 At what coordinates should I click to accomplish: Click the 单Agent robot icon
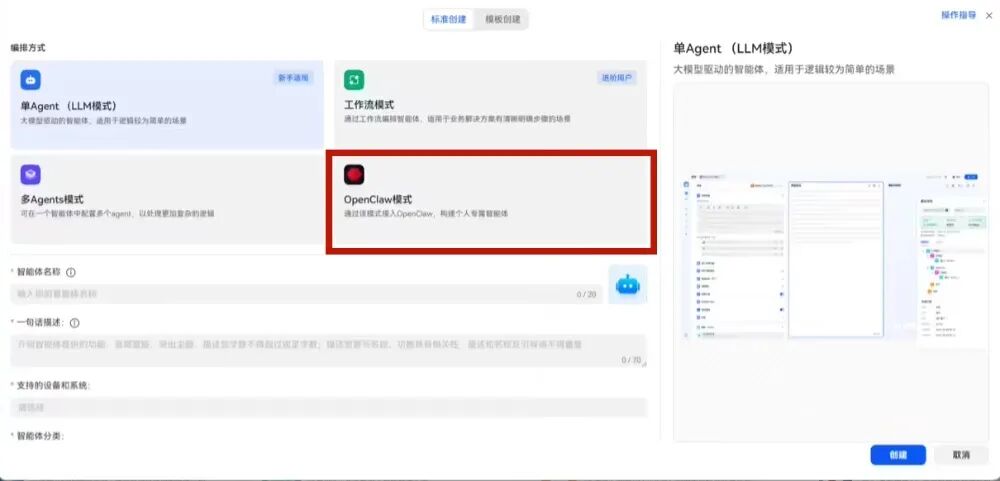point(31,80)
